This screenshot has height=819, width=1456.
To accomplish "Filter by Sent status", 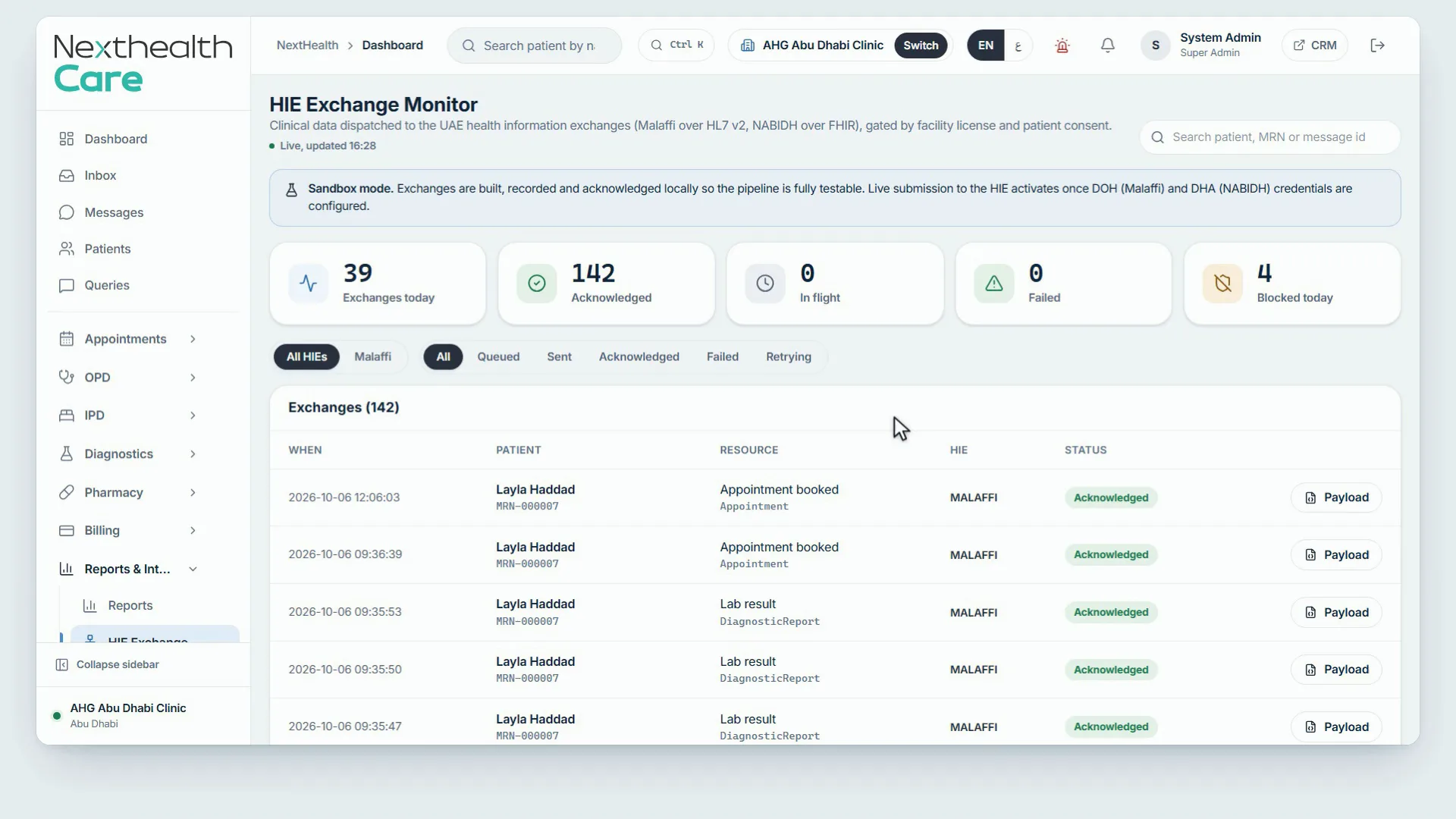I will tap(560, 356).
